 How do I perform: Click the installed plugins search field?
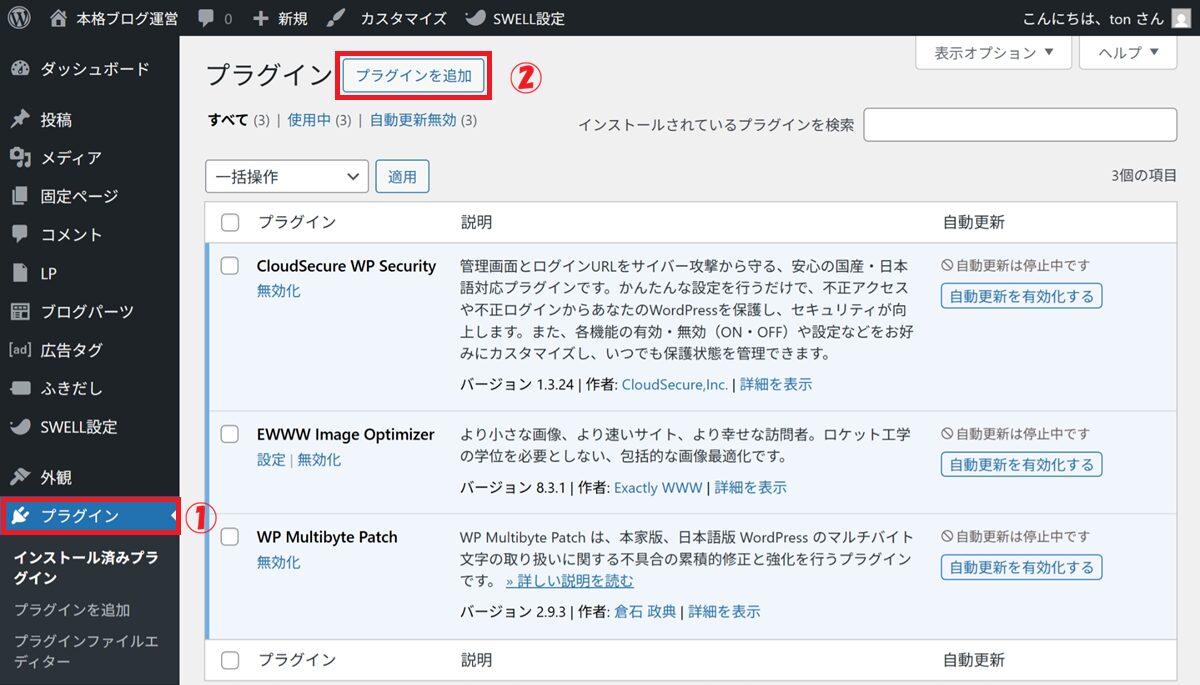click(1020, 125)
